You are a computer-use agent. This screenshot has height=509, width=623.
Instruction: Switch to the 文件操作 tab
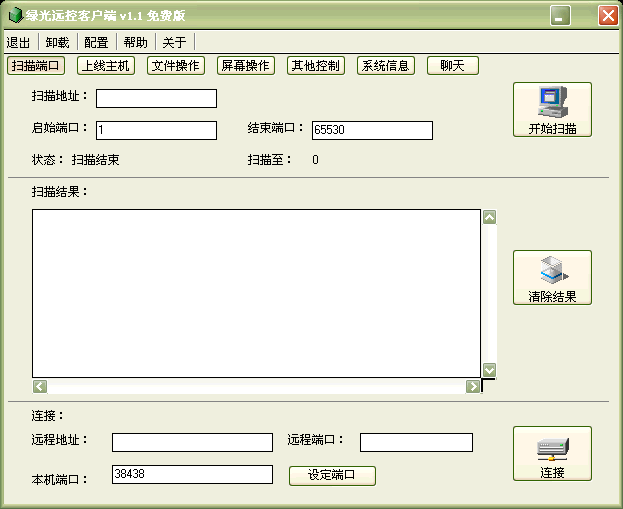pyautogui.click(x=176, y=66)
